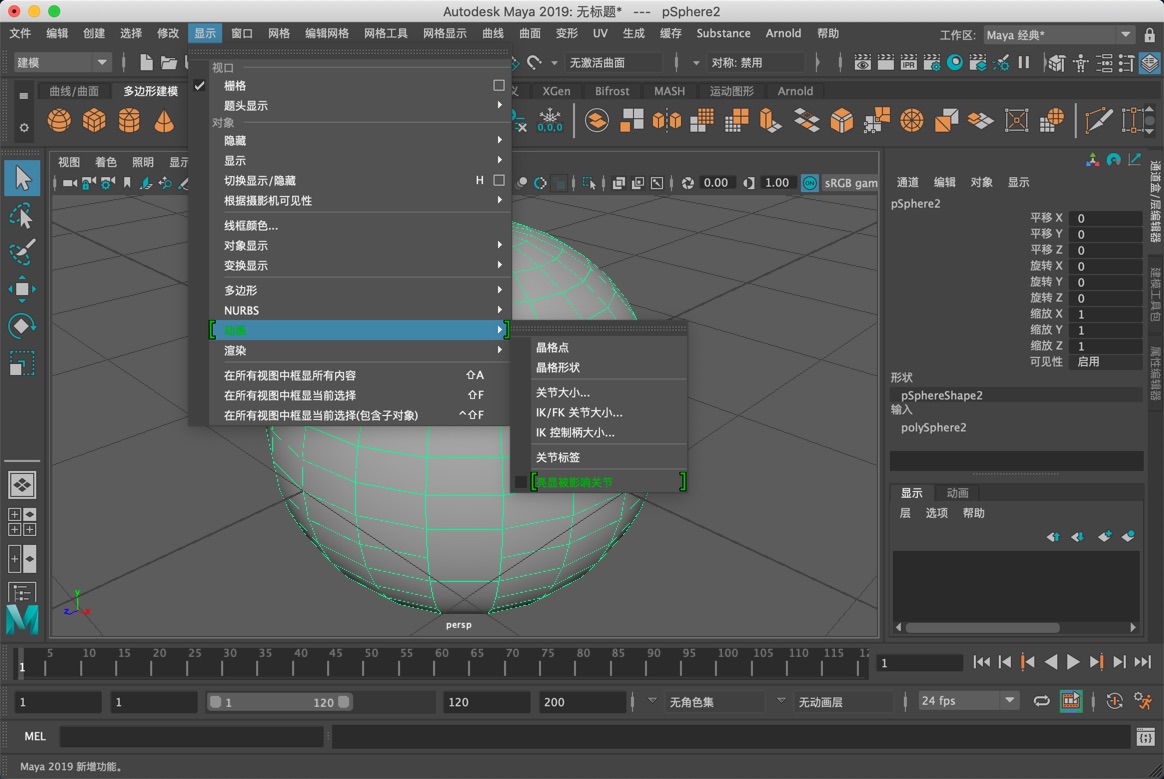Screen dimensions: 1164x779
Task: Start an IPR render from the status line
Action: pyautogui.click(x=908, y=62)
